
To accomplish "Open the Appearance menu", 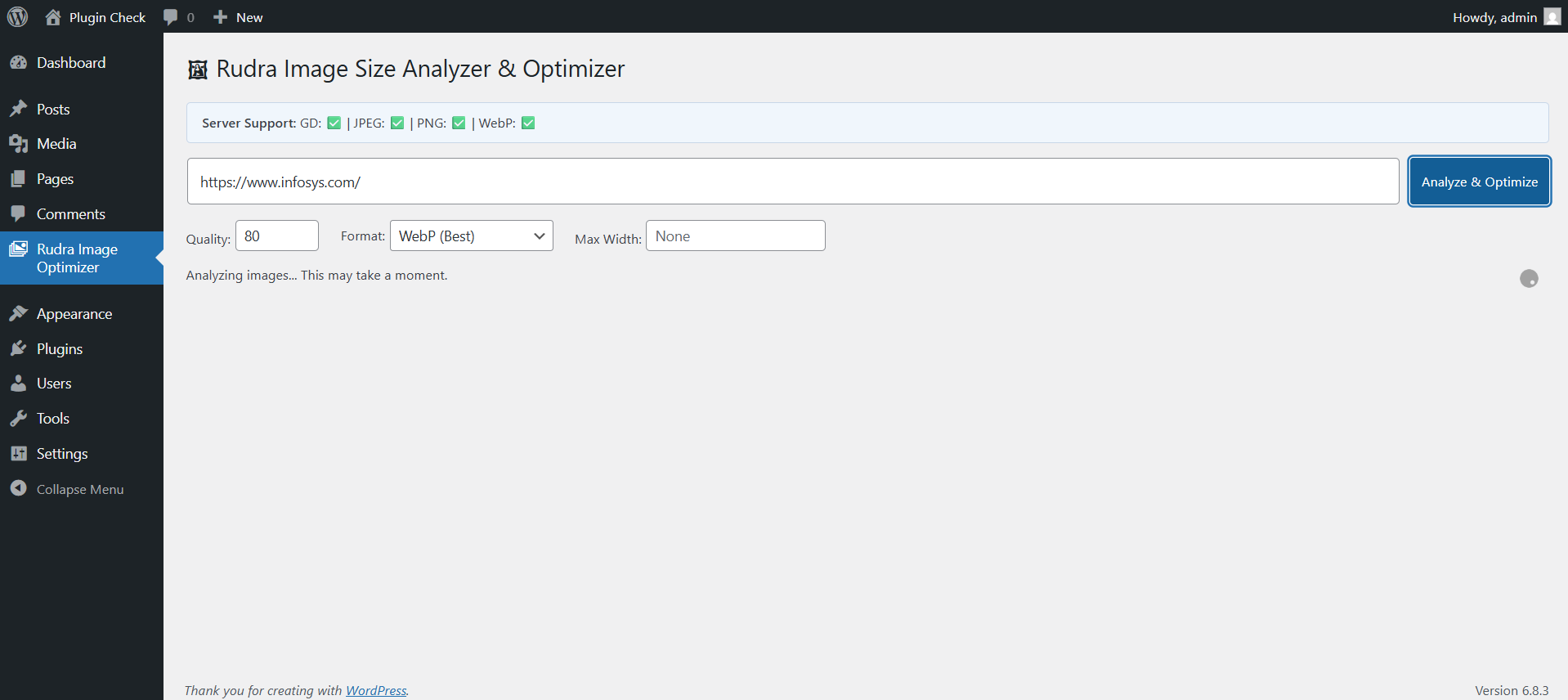I will click(74, 314).
